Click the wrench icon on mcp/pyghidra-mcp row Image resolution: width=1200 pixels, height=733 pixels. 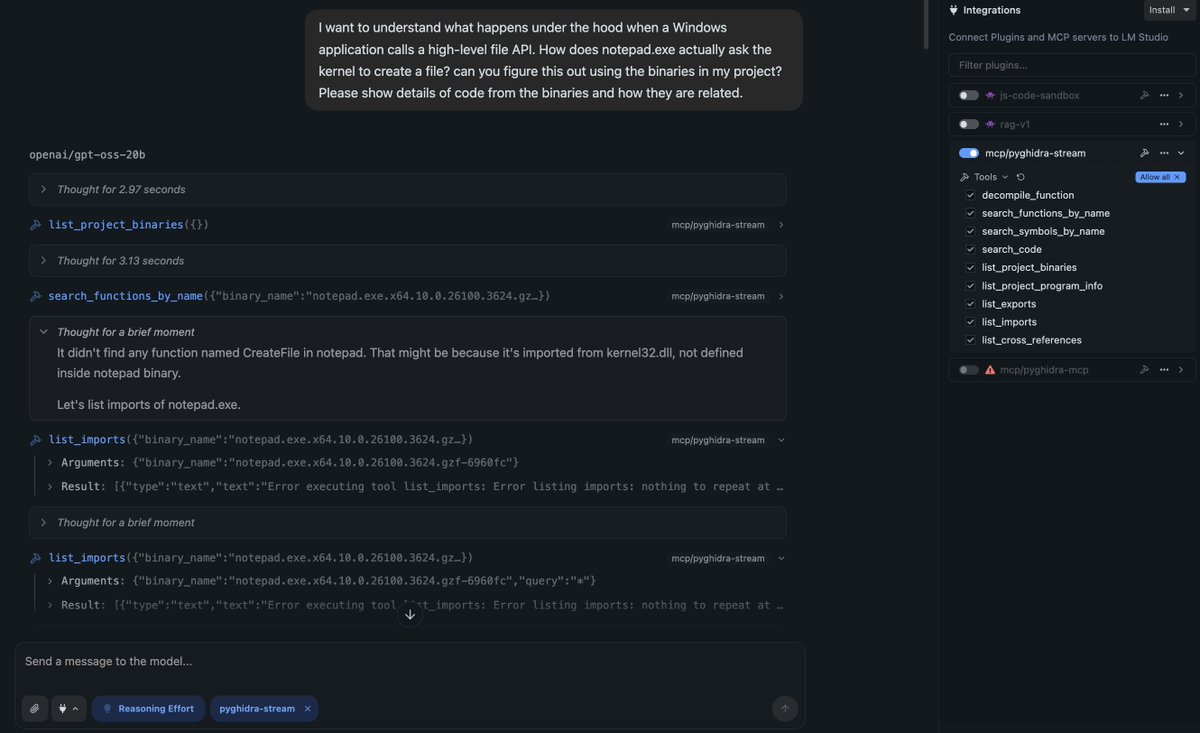pyautogui.click(x=1145, y=370)
